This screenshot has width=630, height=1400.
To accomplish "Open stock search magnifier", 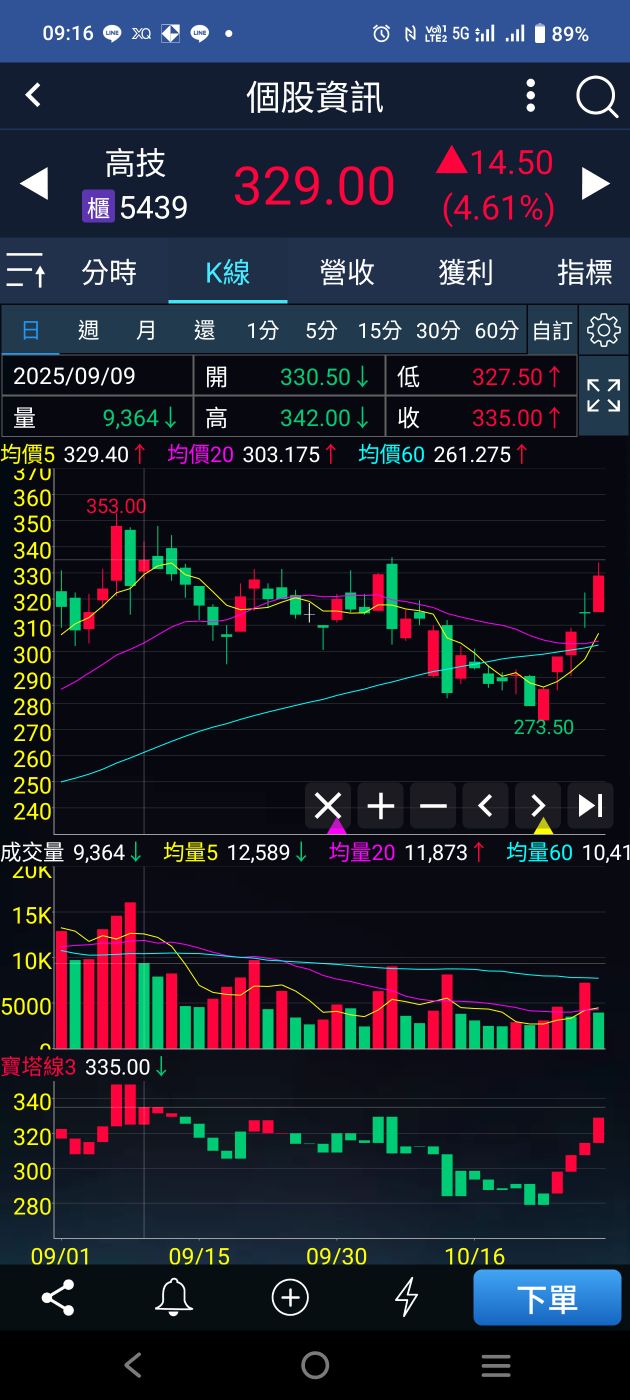I will [597, 97].
